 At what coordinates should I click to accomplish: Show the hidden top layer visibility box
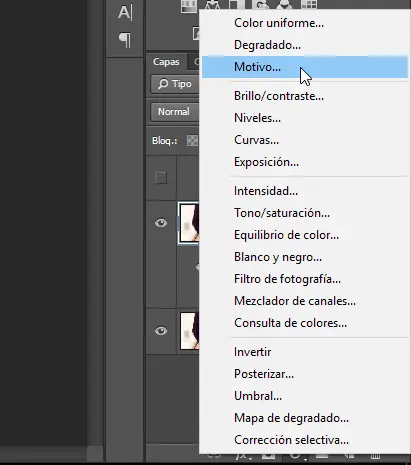click(161, 178)
